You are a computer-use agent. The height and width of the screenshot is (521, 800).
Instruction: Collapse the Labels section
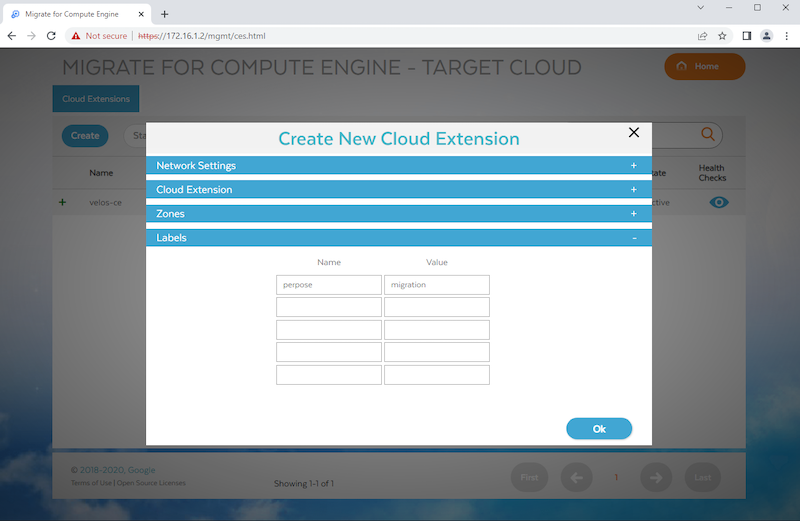tap(633, 238)
